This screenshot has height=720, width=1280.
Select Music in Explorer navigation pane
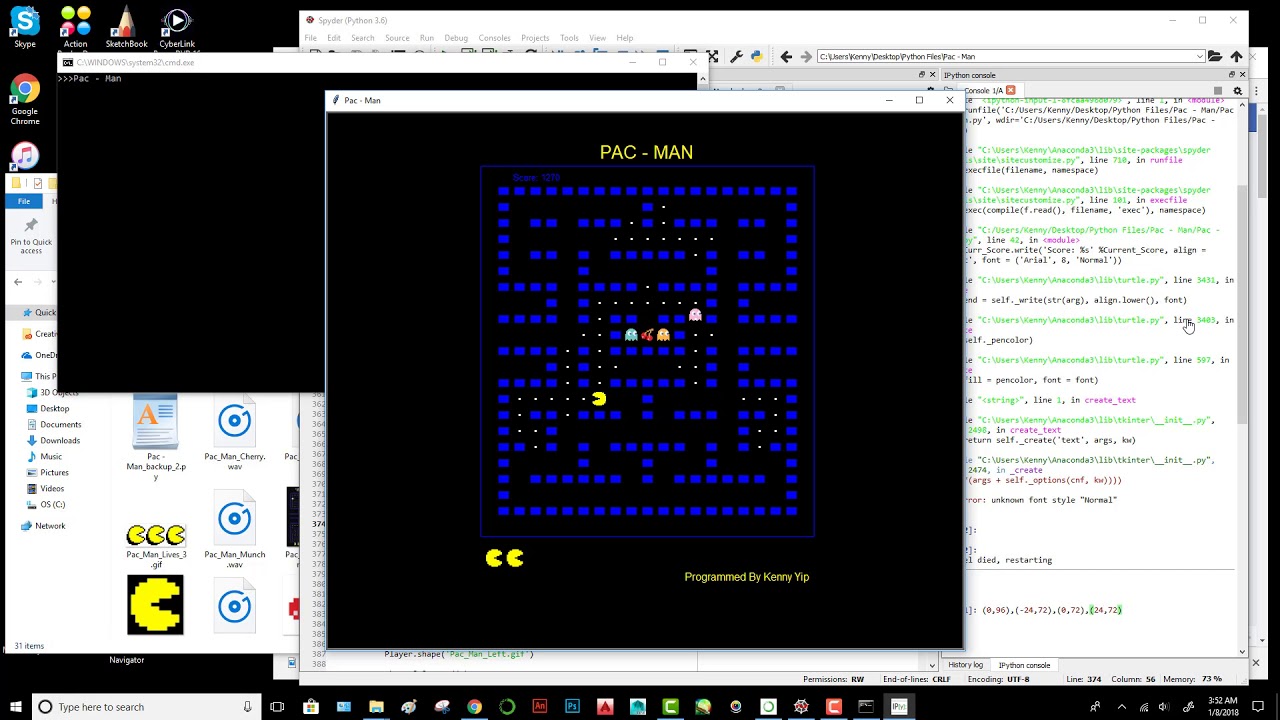(51, 456)
